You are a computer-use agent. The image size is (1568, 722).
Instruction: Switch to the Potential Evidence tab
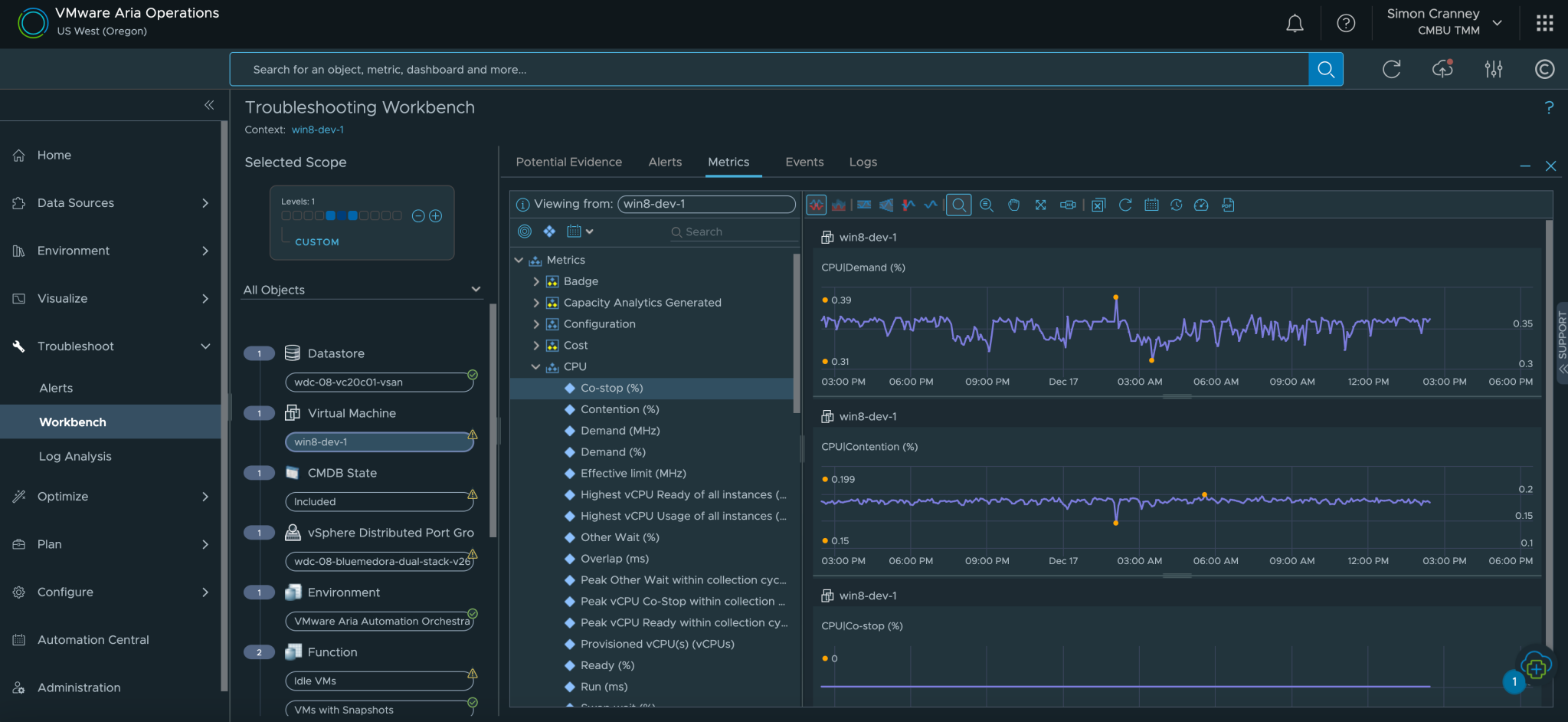pos(568,162)
